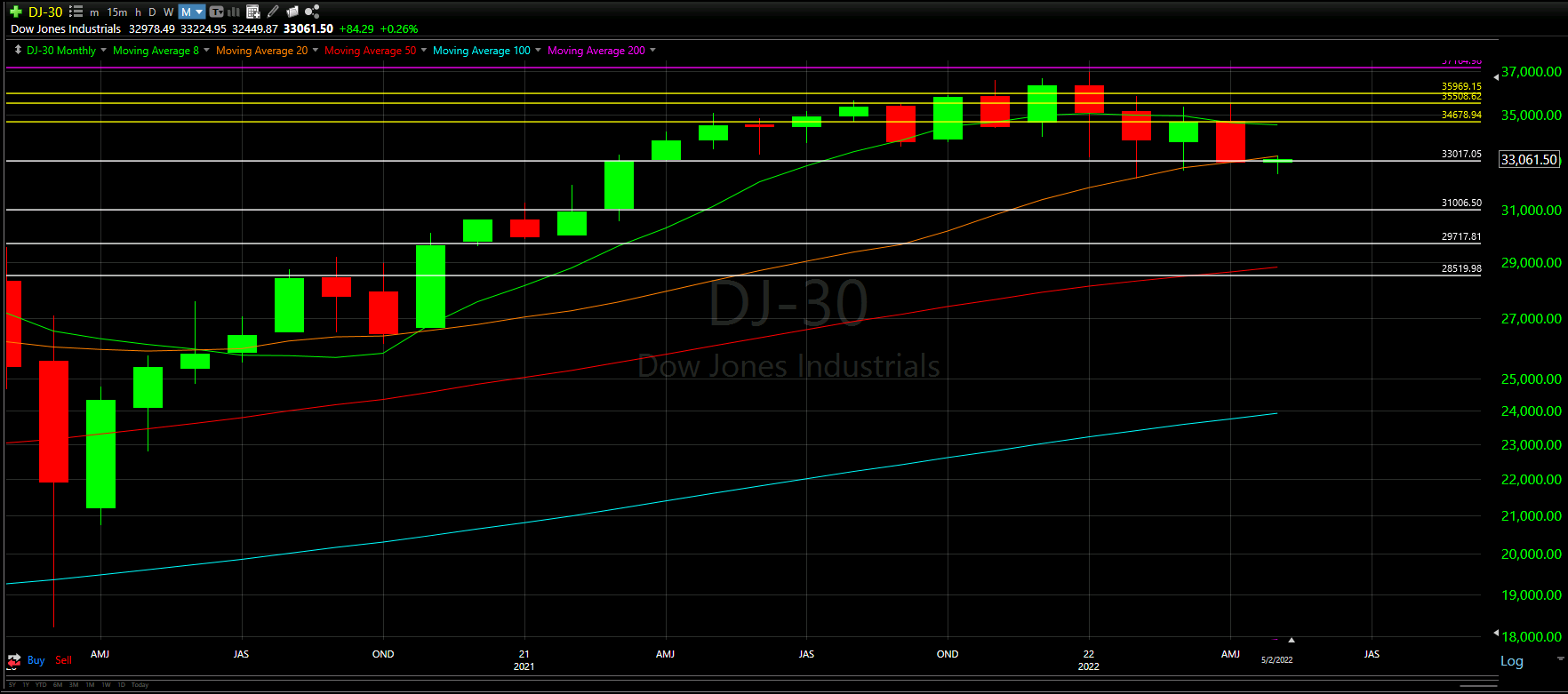Expand the Moving Average 100 dropdown
This screenshot has width=1568, height=694.
pyautogui.click(x=538, y=51)
